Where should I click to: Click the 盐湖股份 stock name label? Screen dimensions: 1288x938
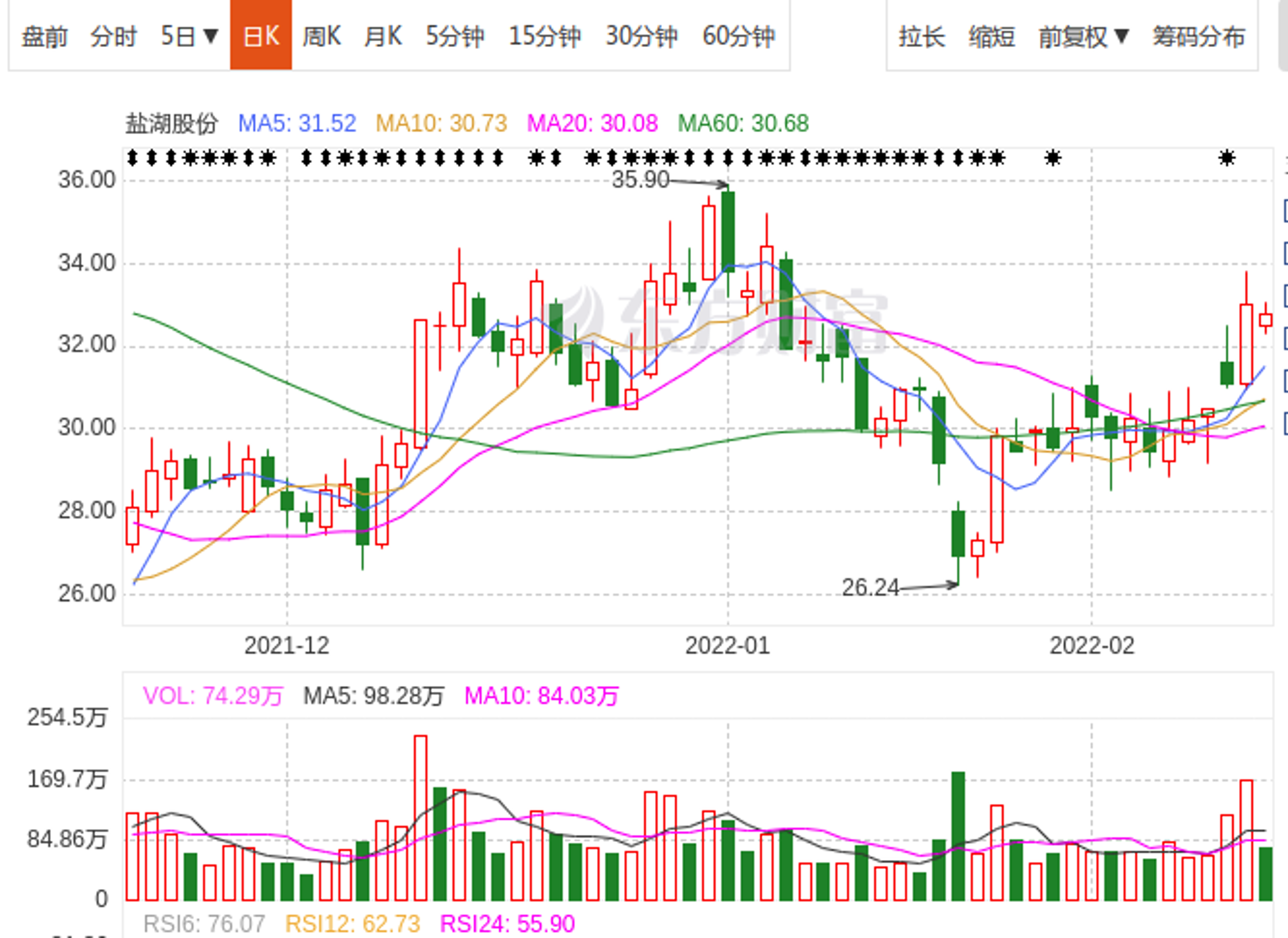pyautogui.click(x=171, y=123)
